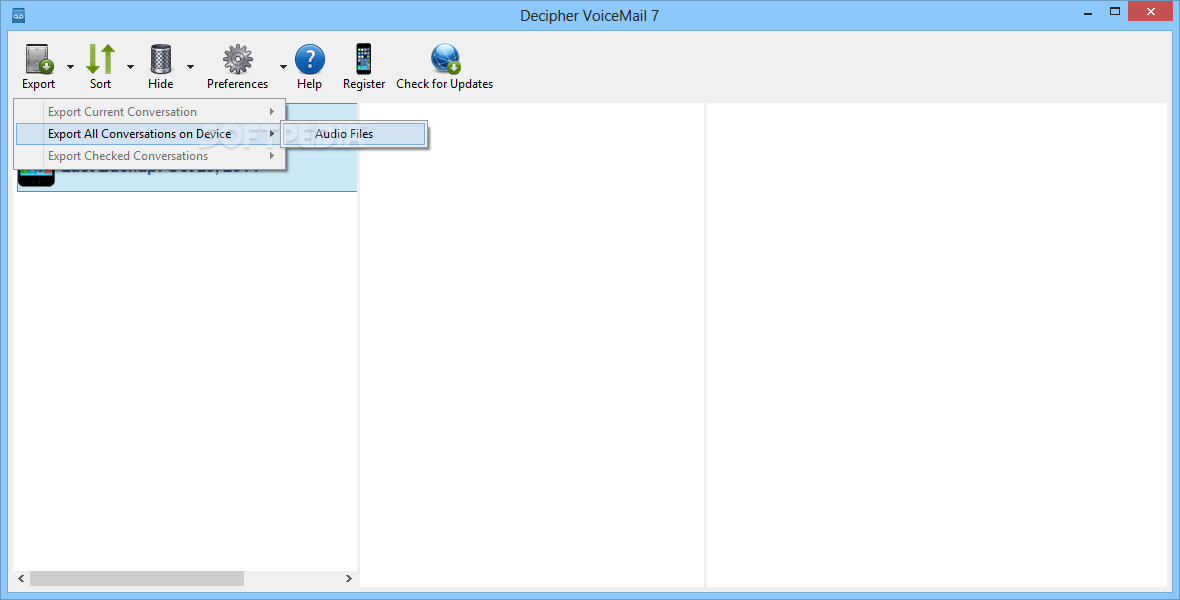Viewport: 1180px width, 600px height.
Task: Expand the Export dropdown arrow
Action: click(70, 67)
